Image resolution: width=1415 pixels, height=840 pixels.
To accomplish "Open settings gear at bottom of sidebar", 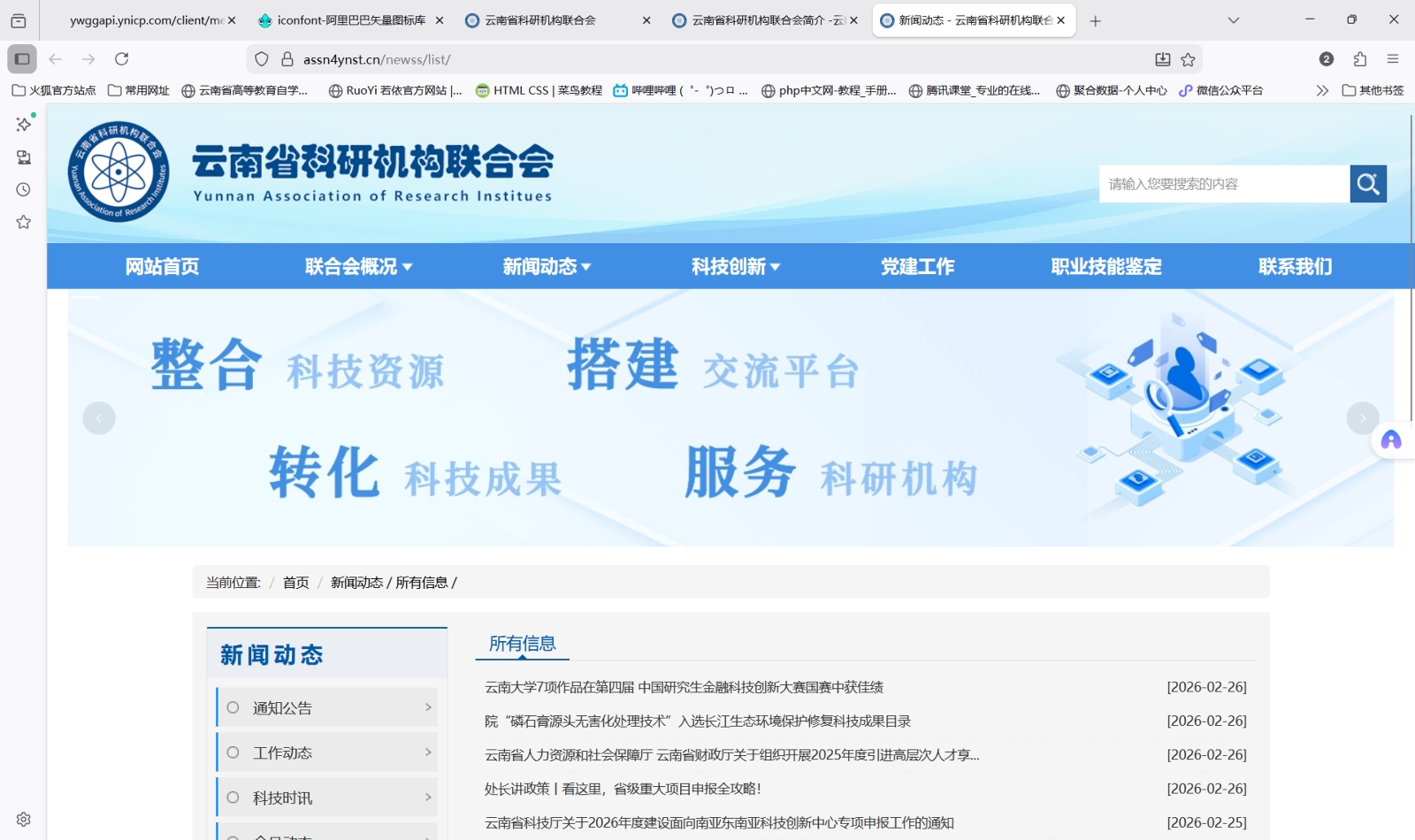I will point(23,819).
